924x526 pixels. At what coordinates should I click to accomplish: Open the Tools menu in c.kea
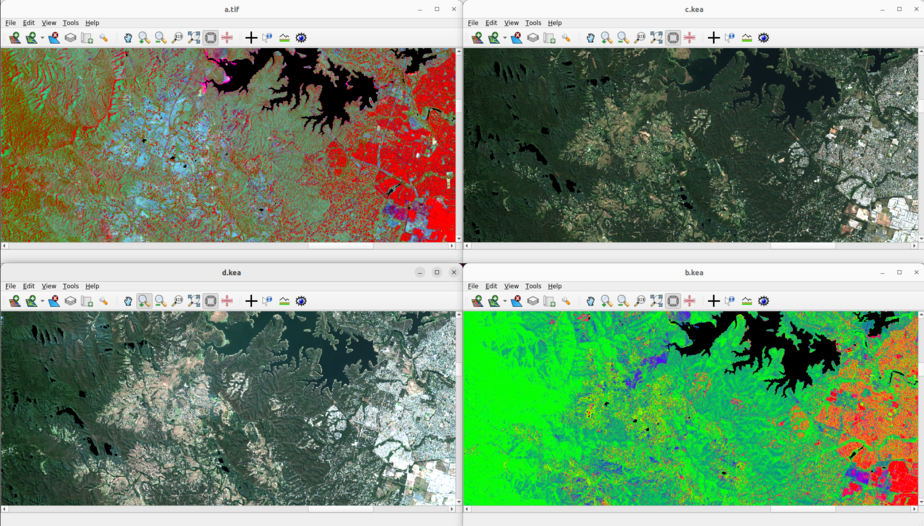(533, 23)
